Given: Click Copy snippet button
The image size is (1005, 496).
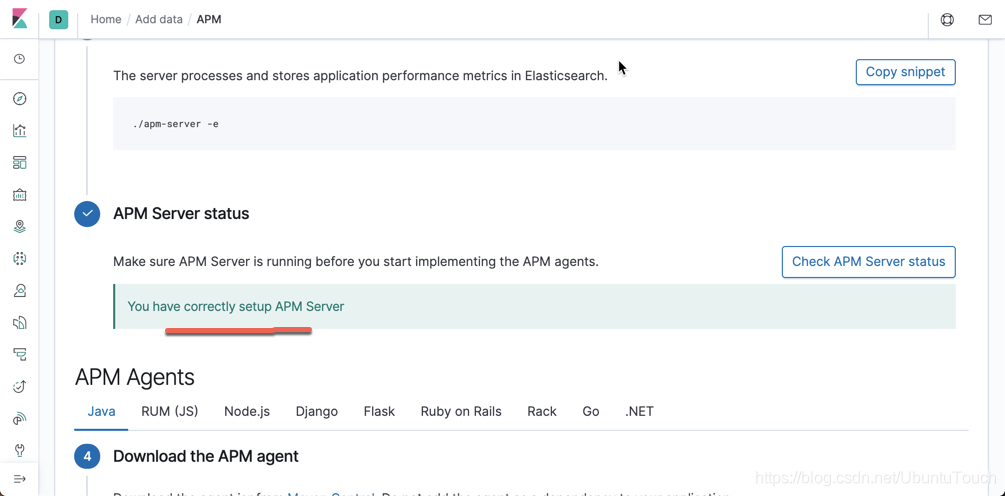Looking at the screenshot, I should click(906, 72).
